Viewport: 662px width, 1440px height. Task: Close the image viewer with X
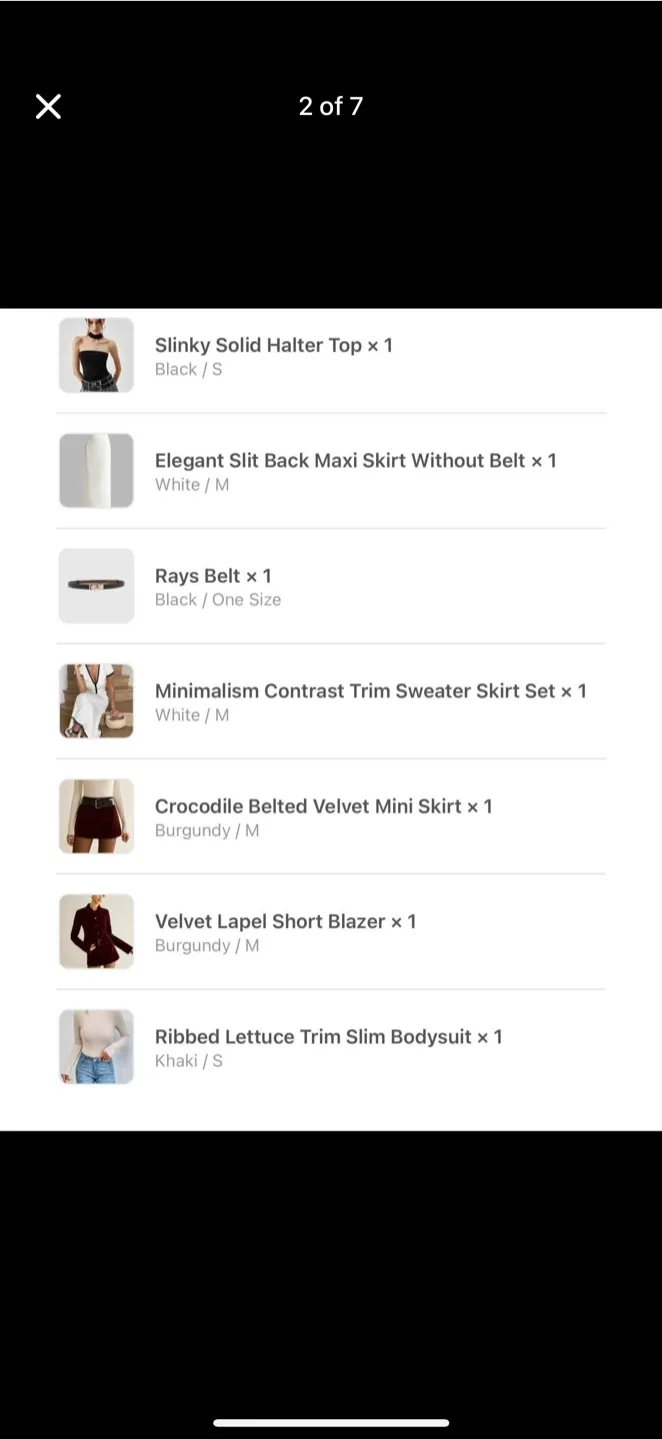[x=48, y=106]
